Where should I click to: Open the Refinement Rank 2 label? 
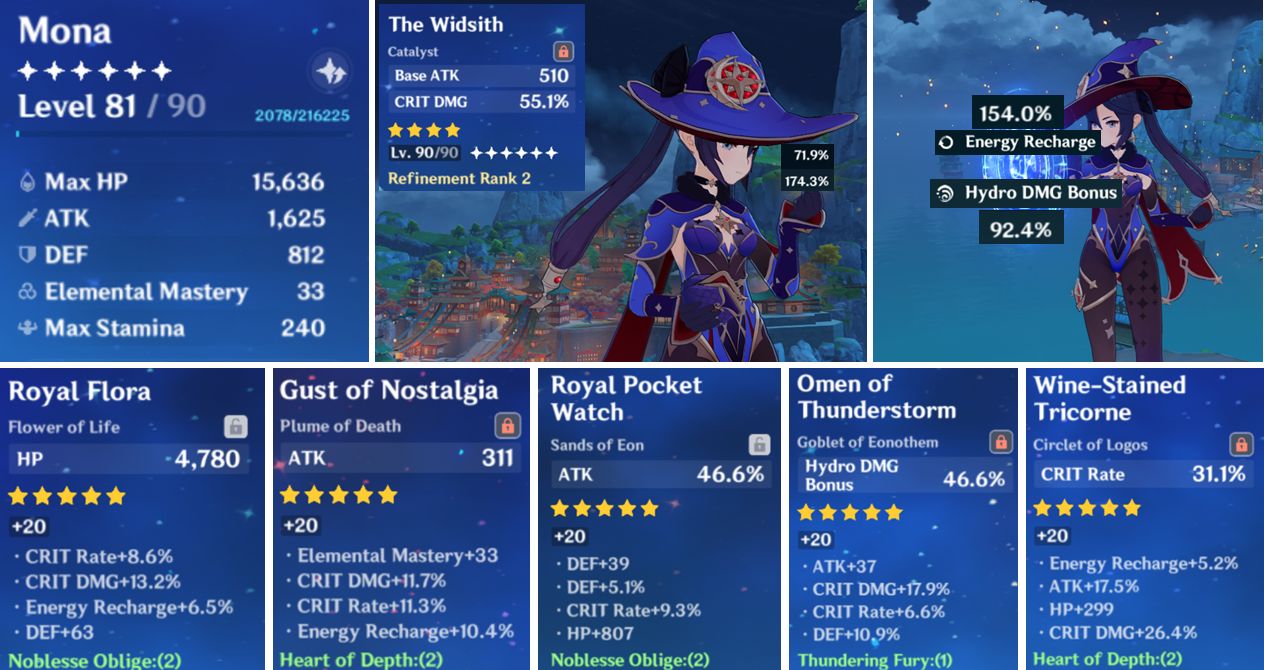[x=459, y=178]
